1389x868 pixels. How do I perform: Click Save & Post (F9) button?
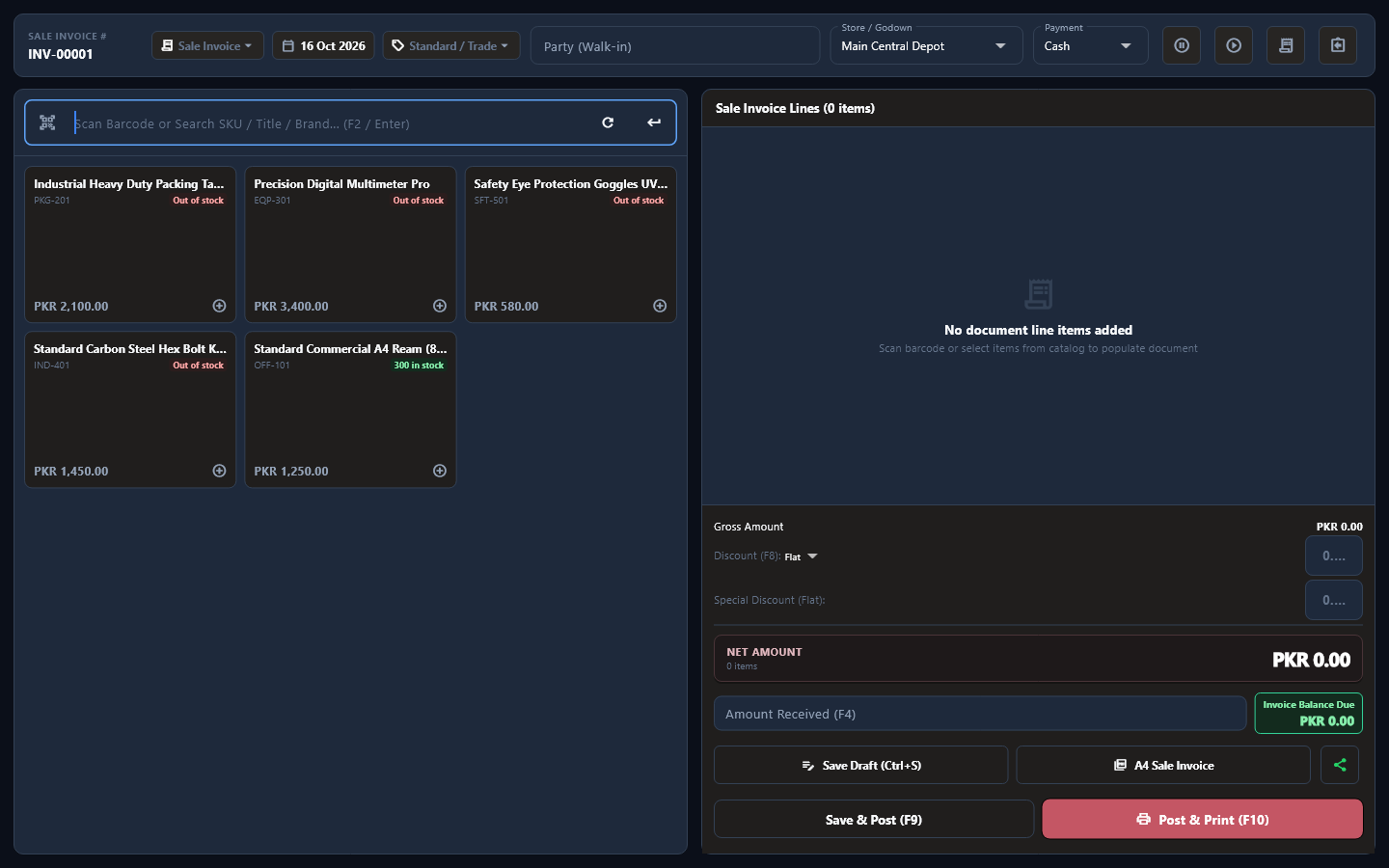pos(874,819)
